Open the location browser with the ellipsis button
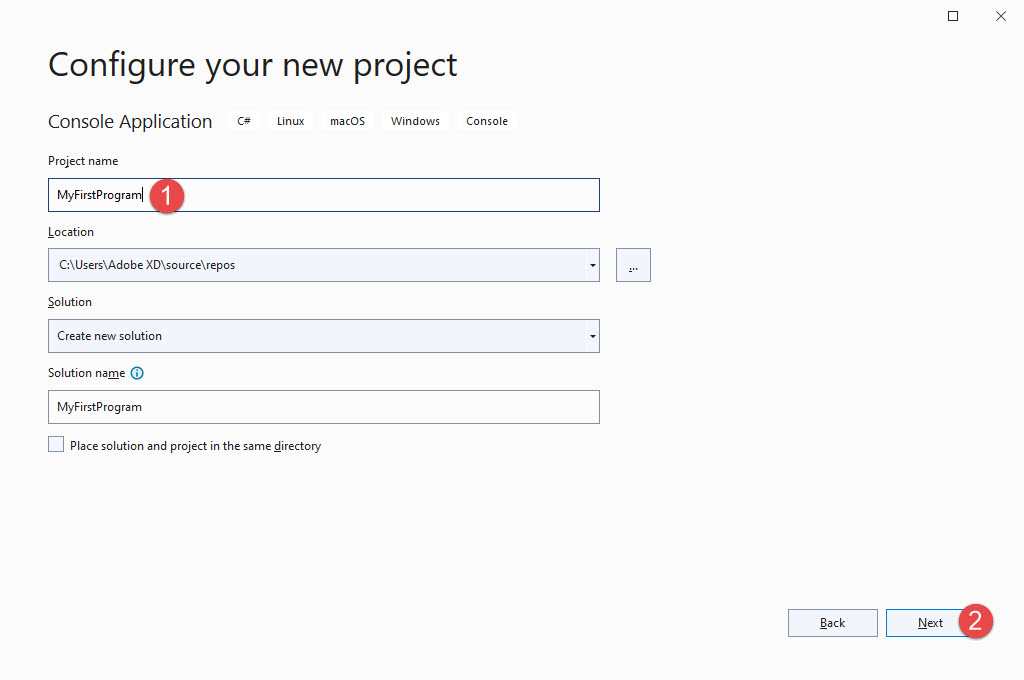1024x680 pixels. [x=633, y=264]
